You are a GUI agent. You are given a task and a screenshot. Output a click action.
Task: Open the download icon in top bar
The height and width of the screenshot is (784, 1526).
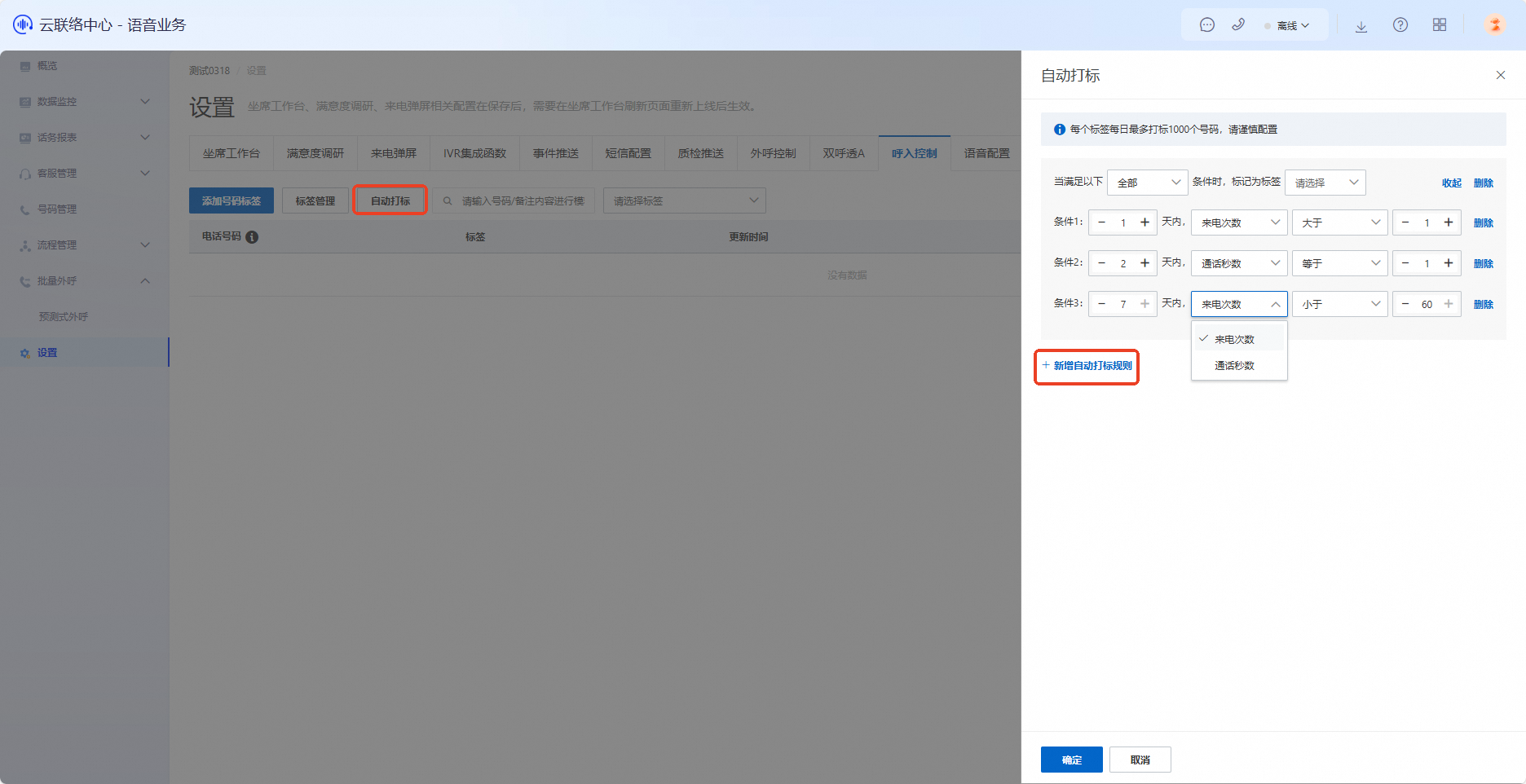(1361, 26)
